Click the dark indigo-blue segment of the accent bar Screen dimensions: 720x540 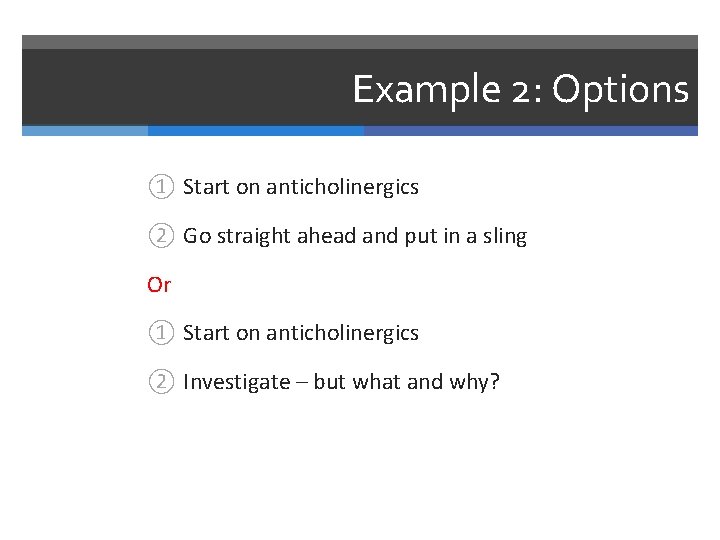click(530, 130)
